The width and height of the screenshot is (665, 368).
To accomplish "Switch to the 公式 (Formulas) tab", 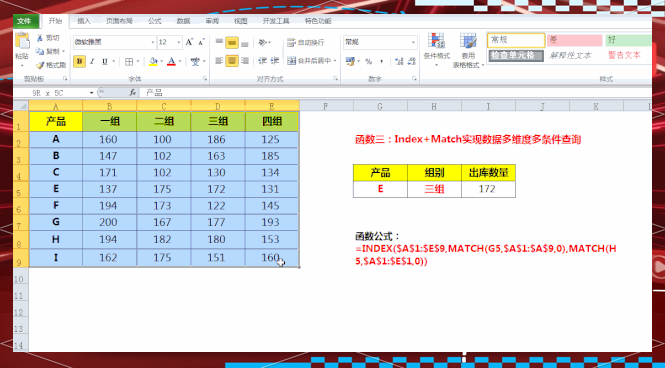I will click(154, 21).
